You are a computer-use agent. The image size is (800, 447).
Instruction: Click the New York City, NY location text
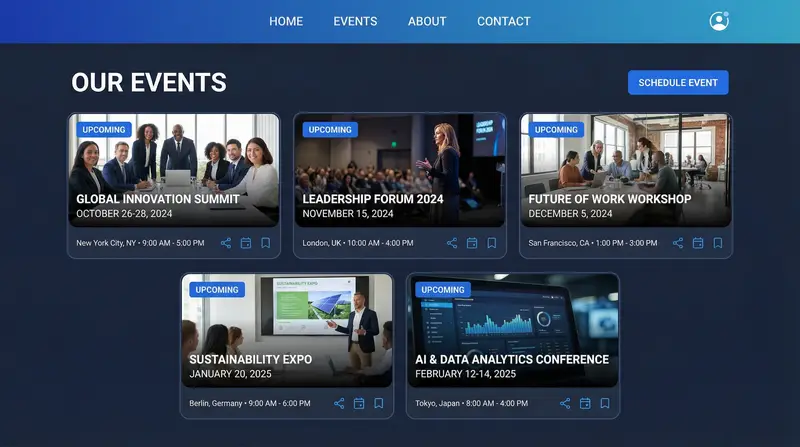point(106,243)
